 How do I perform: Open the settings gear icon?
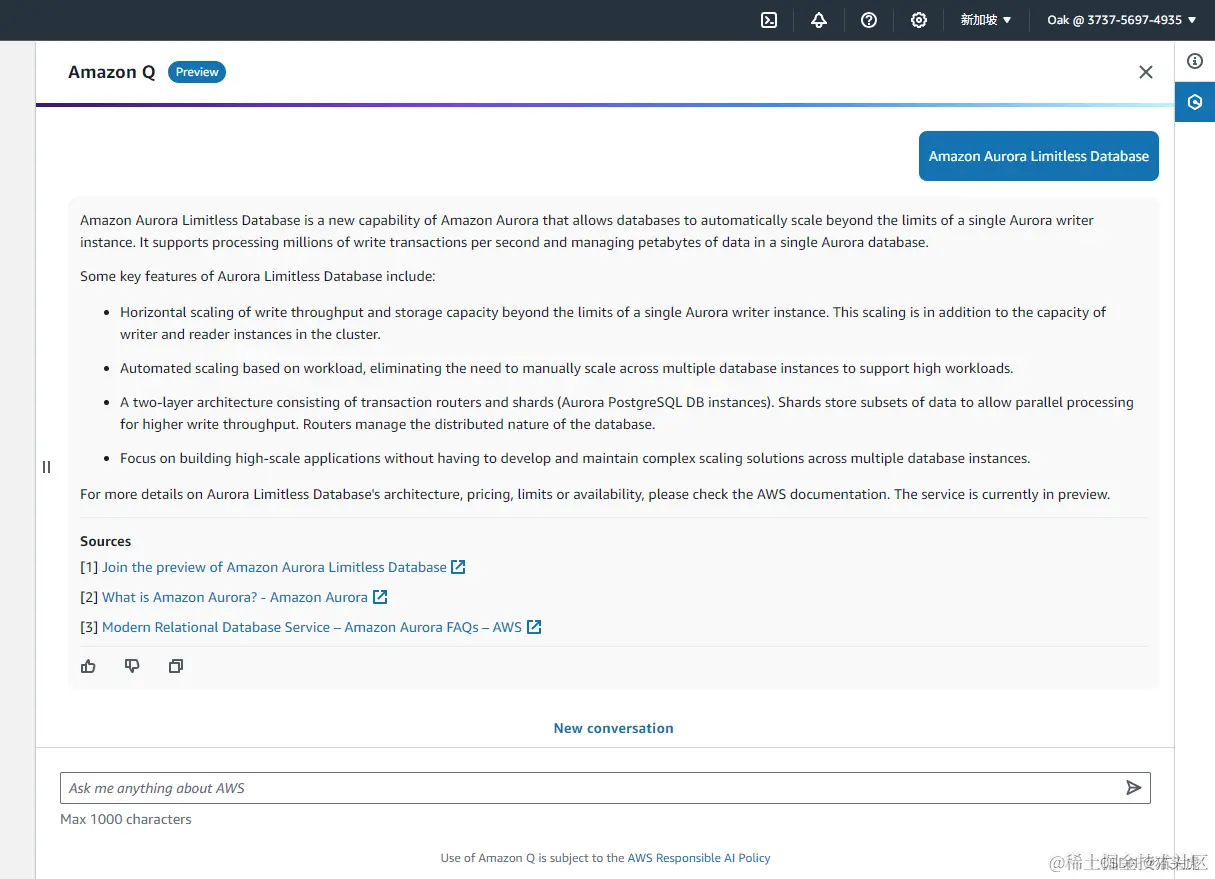point(919,20)
